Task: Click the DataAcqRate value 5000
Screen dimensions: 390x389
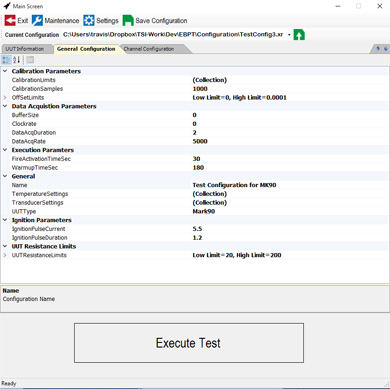Action: (x=200, y=141)
